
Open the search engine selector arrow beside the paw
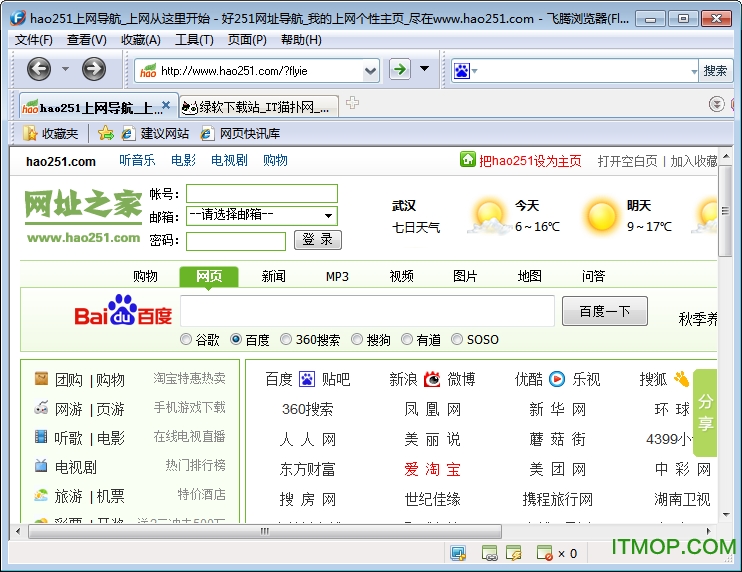(x=475, y=71)
